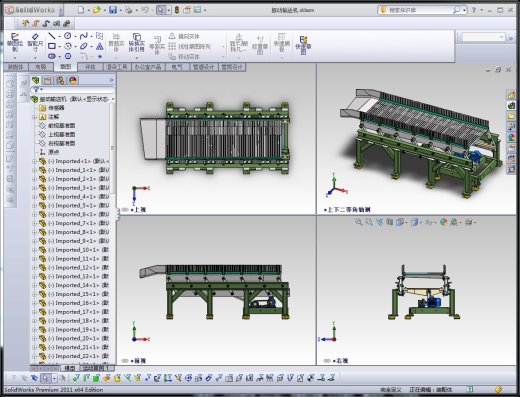The image size is (520, 397).
Task: Open the DisplayManager color ball tab
Action: [73, 80]
